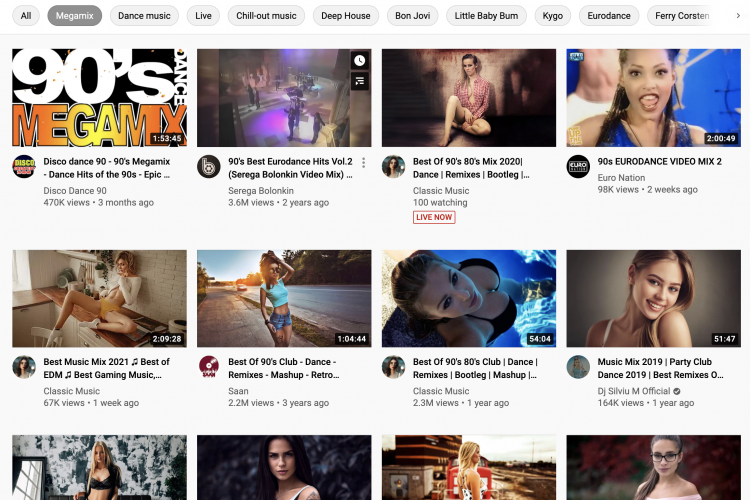This screenshot has height=500, width=750.
Task: Go to Euro Nation channel name
Action: click(x=621, y=178)
